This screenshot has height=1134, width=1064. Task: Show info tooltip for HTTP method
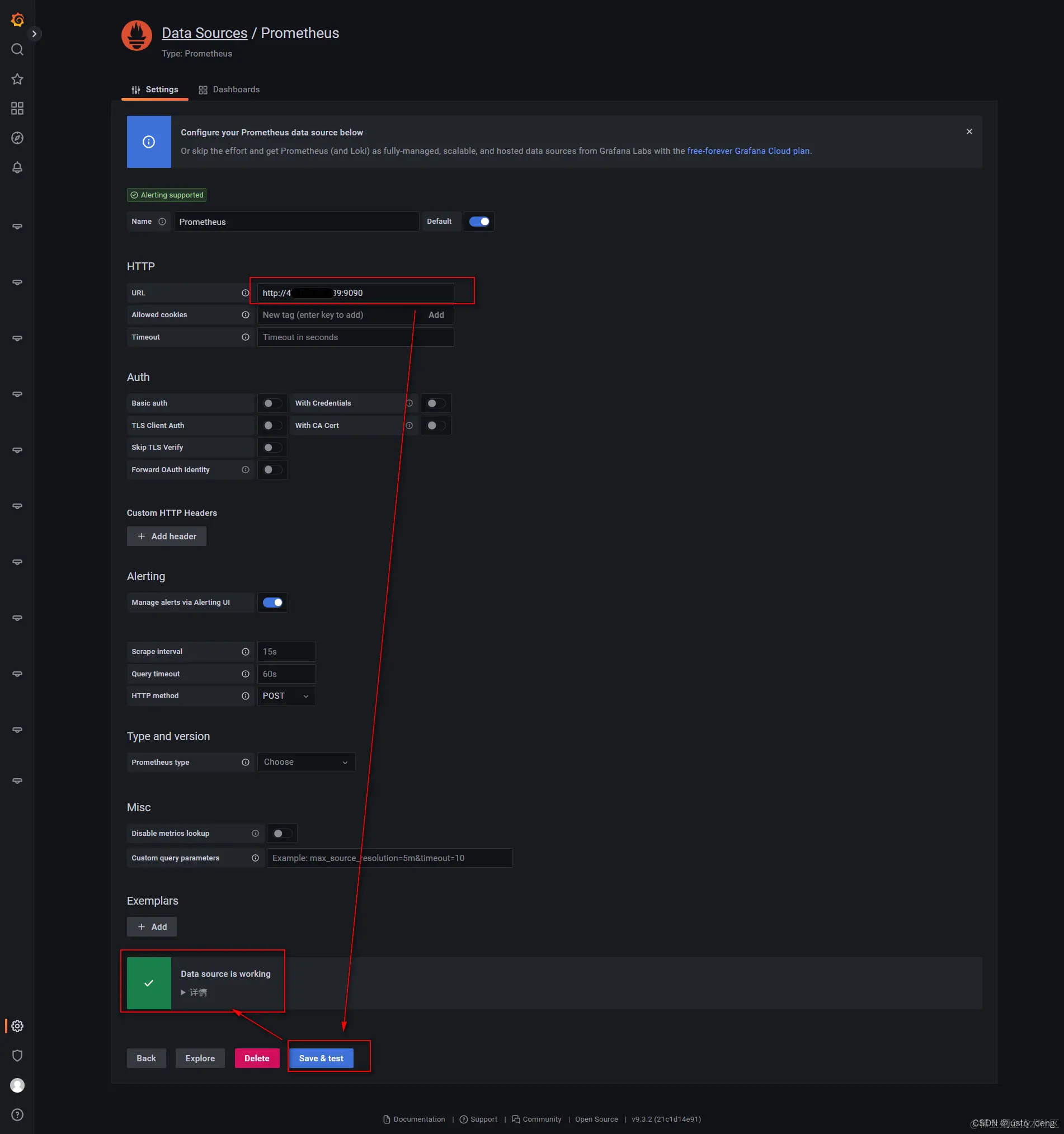[x=246, y=696]
